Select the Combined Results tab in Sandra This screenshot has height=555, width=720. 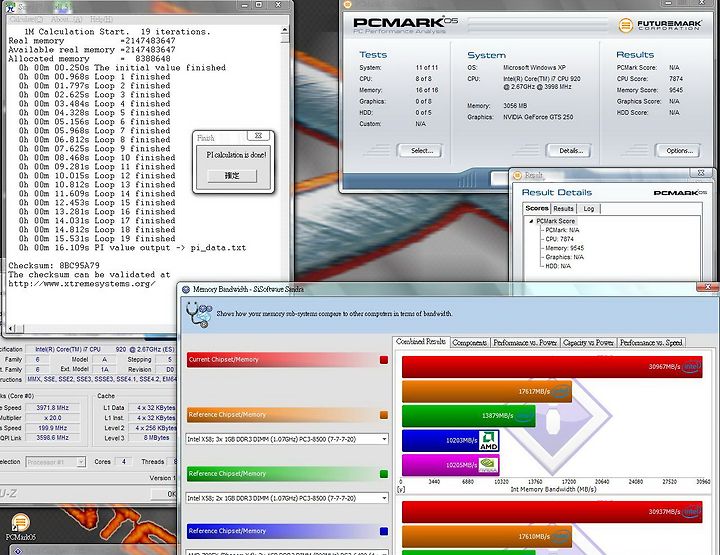coord(421,342)
